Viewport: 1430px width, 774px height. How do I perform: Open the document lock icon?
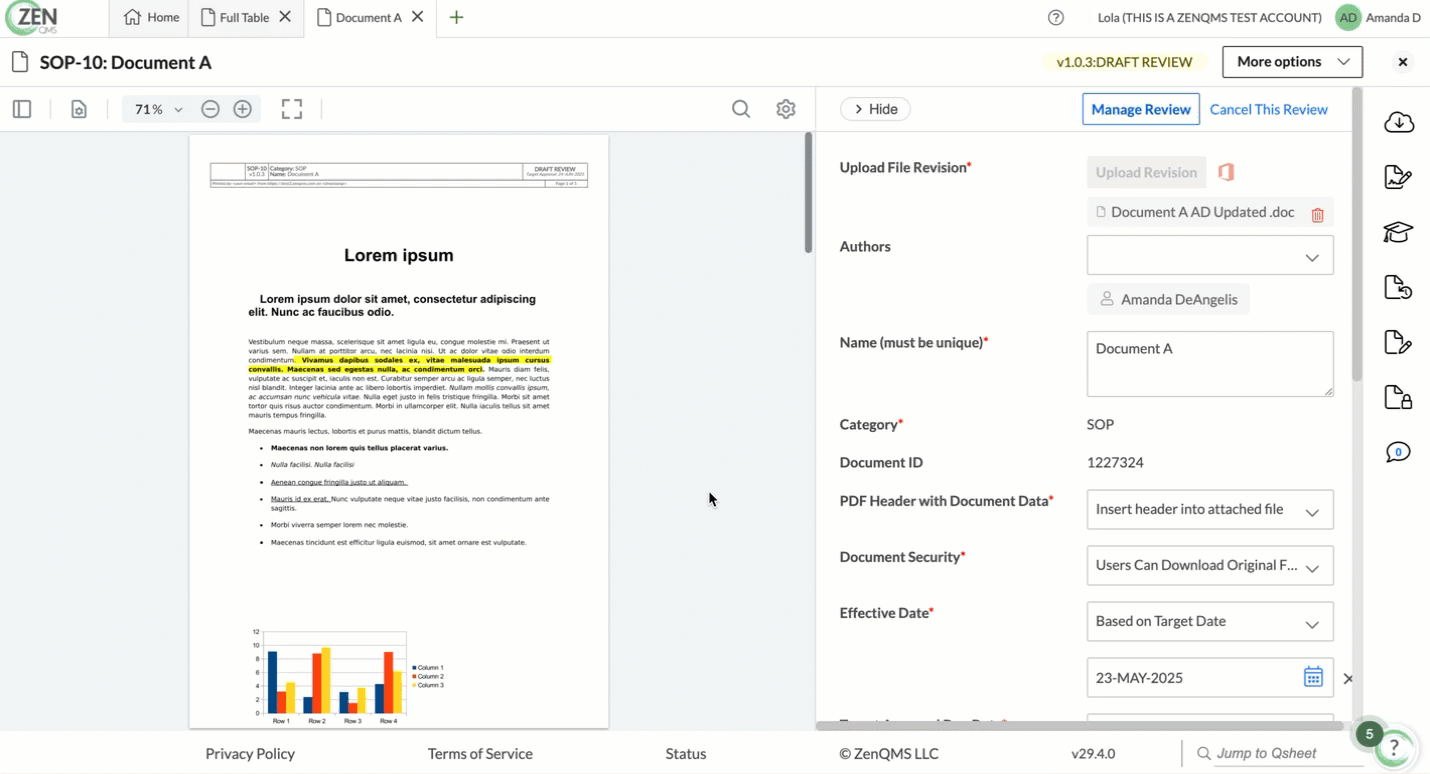1398,397
